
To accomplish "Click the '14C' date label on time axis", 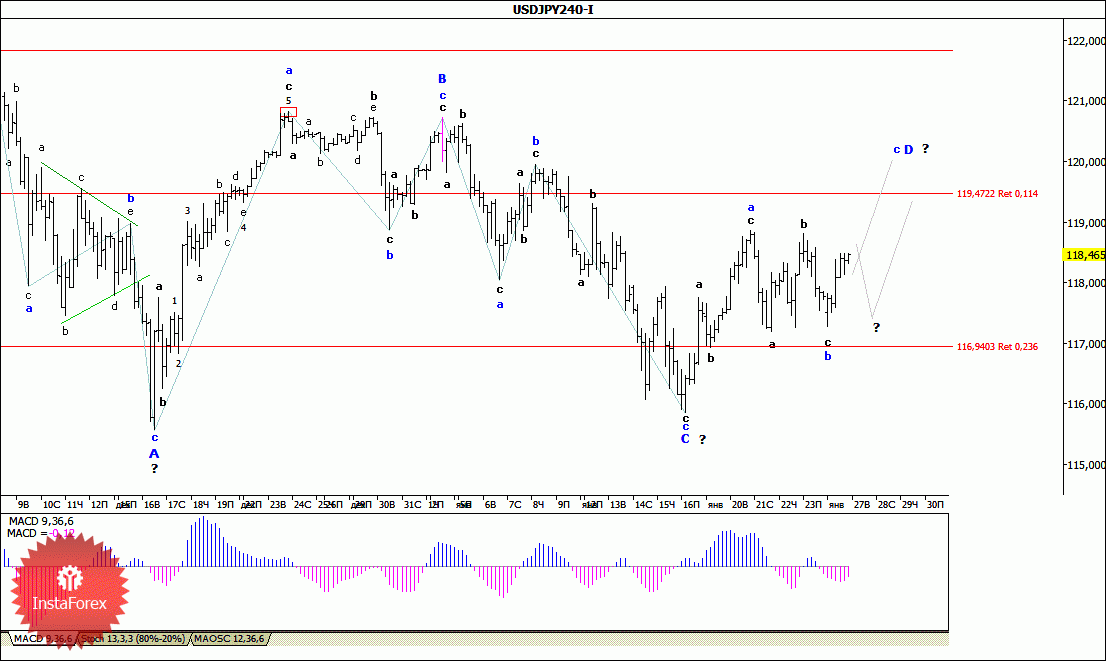I will click(643, 504).
